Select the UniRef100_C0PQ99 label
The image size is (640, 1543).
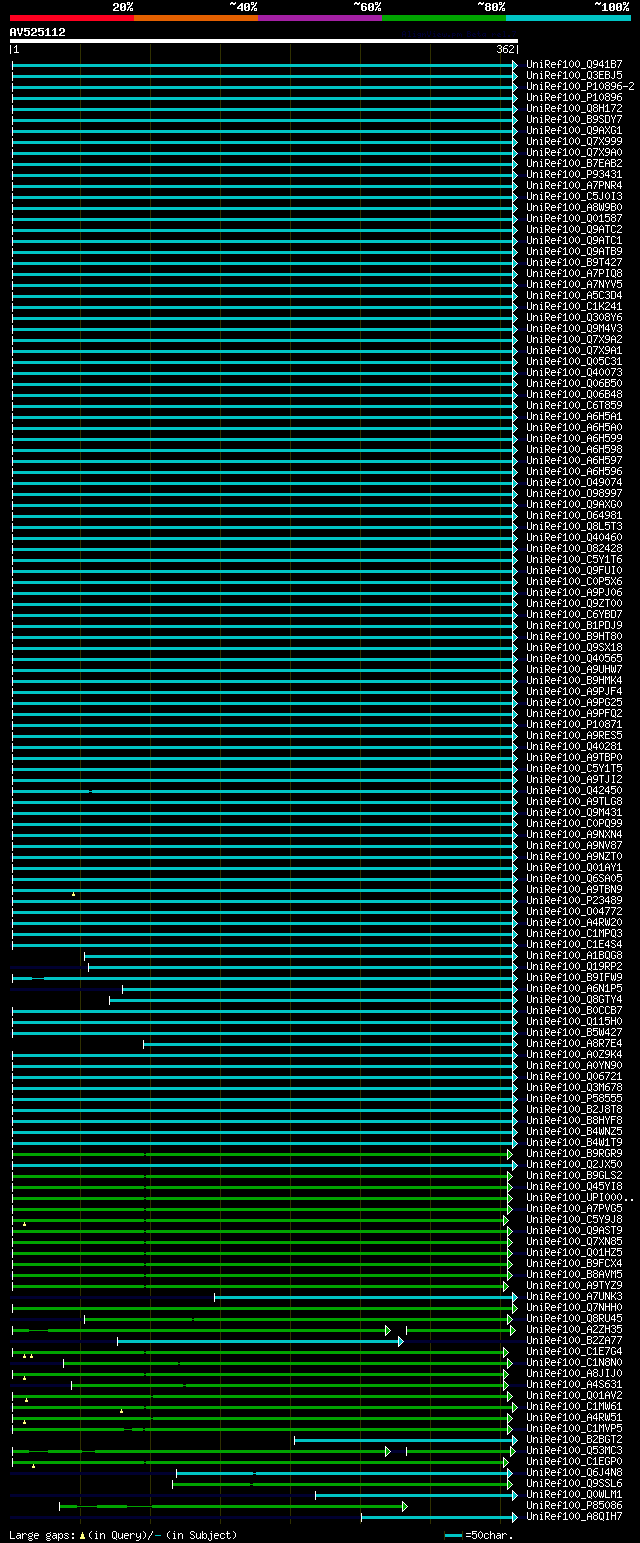574,824
